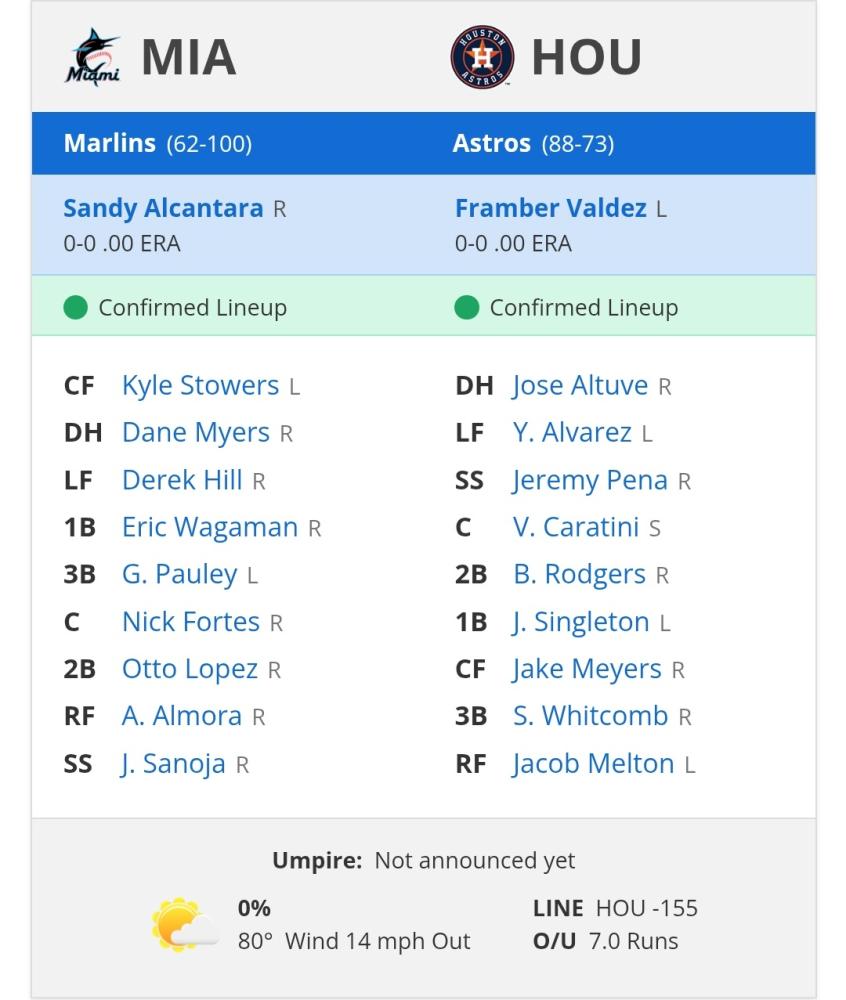Select the Marlins (62-100) team header
846x1000 pixels.
(157, 143)
